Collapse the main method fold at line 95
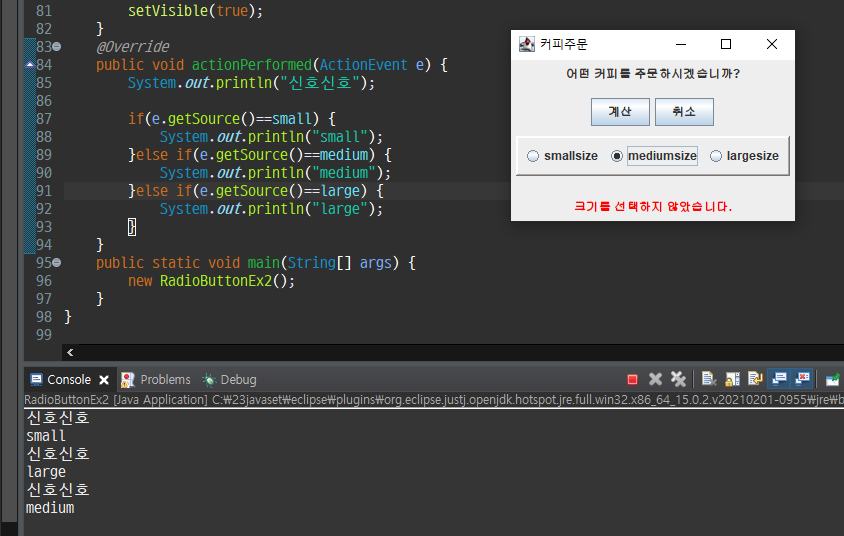Viewport: 844px width, 536px height. (x=57, y=263)
